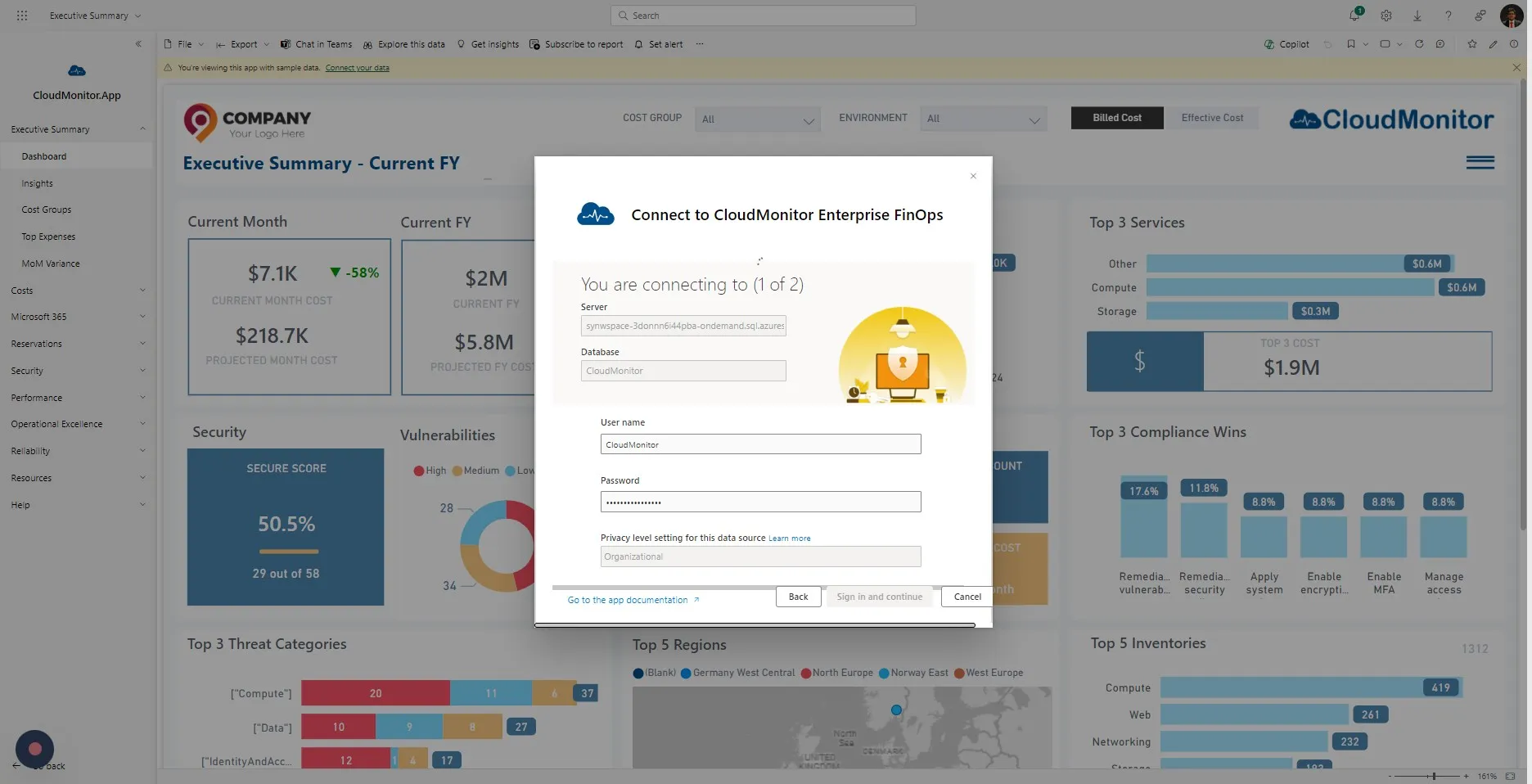Image resolution: width=1532 pixels, height=784 pixels.
Task: Click the red circular record button
Action: pyautogui.click(x=34, y=748)
